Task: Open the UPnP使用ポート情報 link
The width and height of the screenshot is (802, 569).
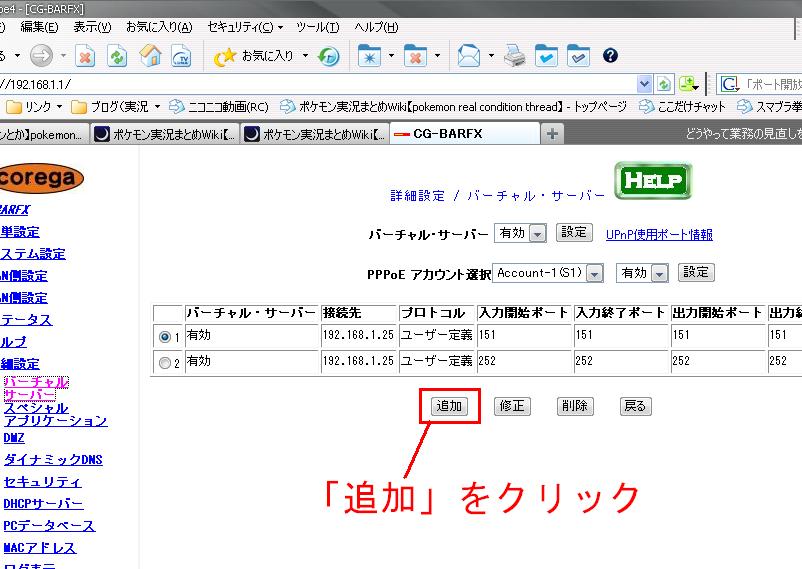Action: [x=659, y=234]
